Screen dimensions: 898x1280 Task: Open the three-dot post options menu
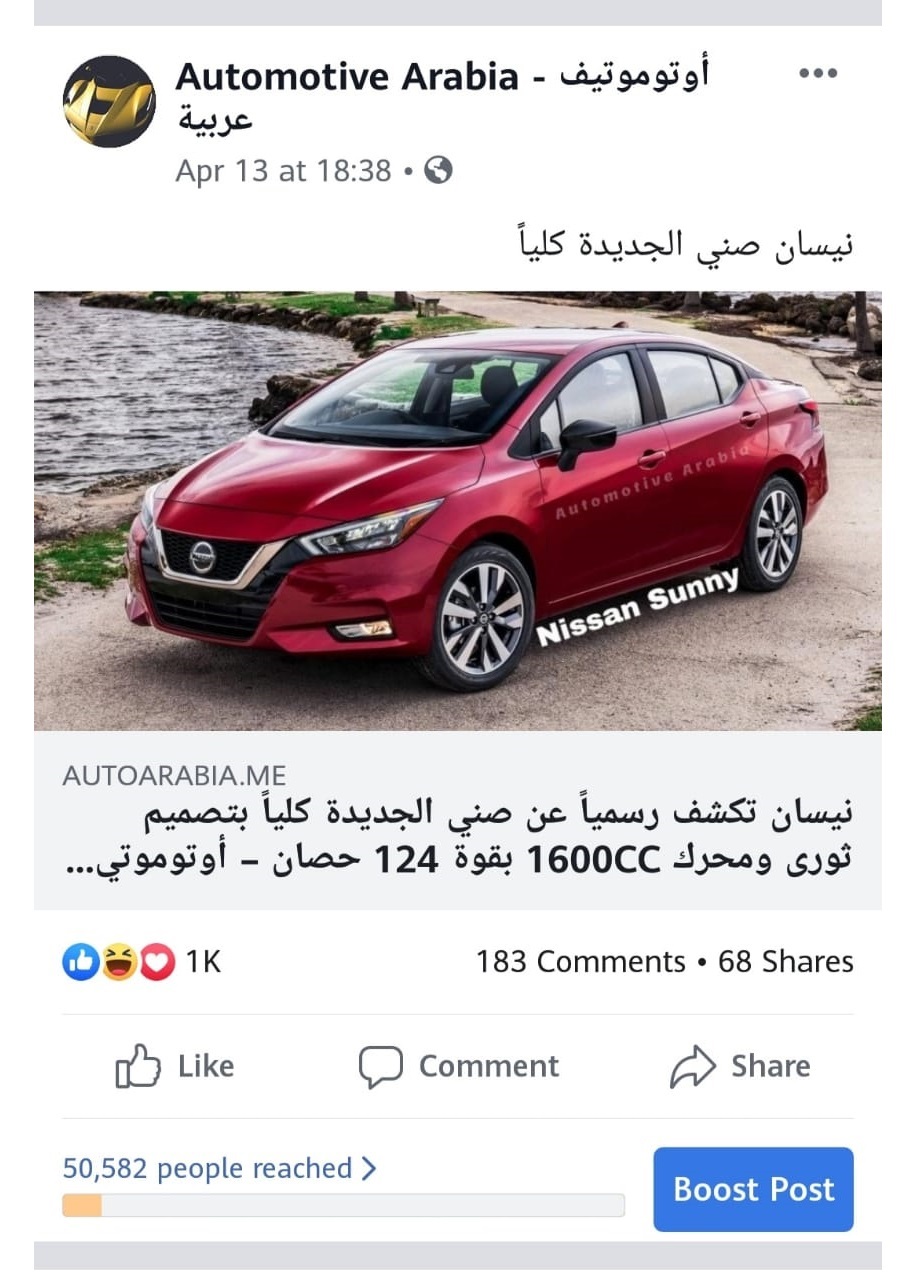pos(818,73)
